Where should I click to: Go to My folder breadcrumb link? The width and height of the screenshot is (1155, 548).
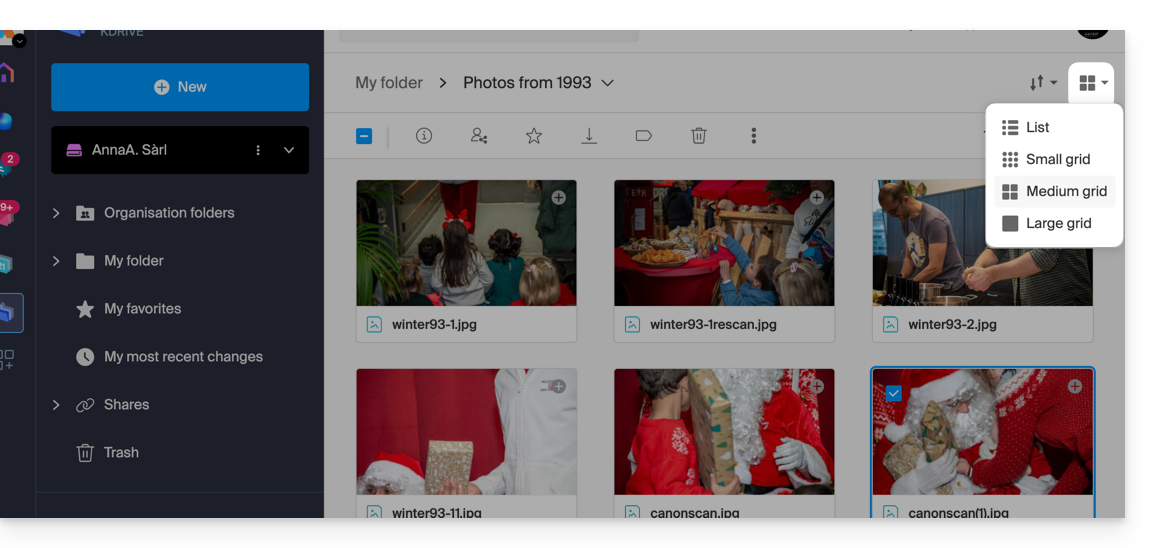click(389, 83)
